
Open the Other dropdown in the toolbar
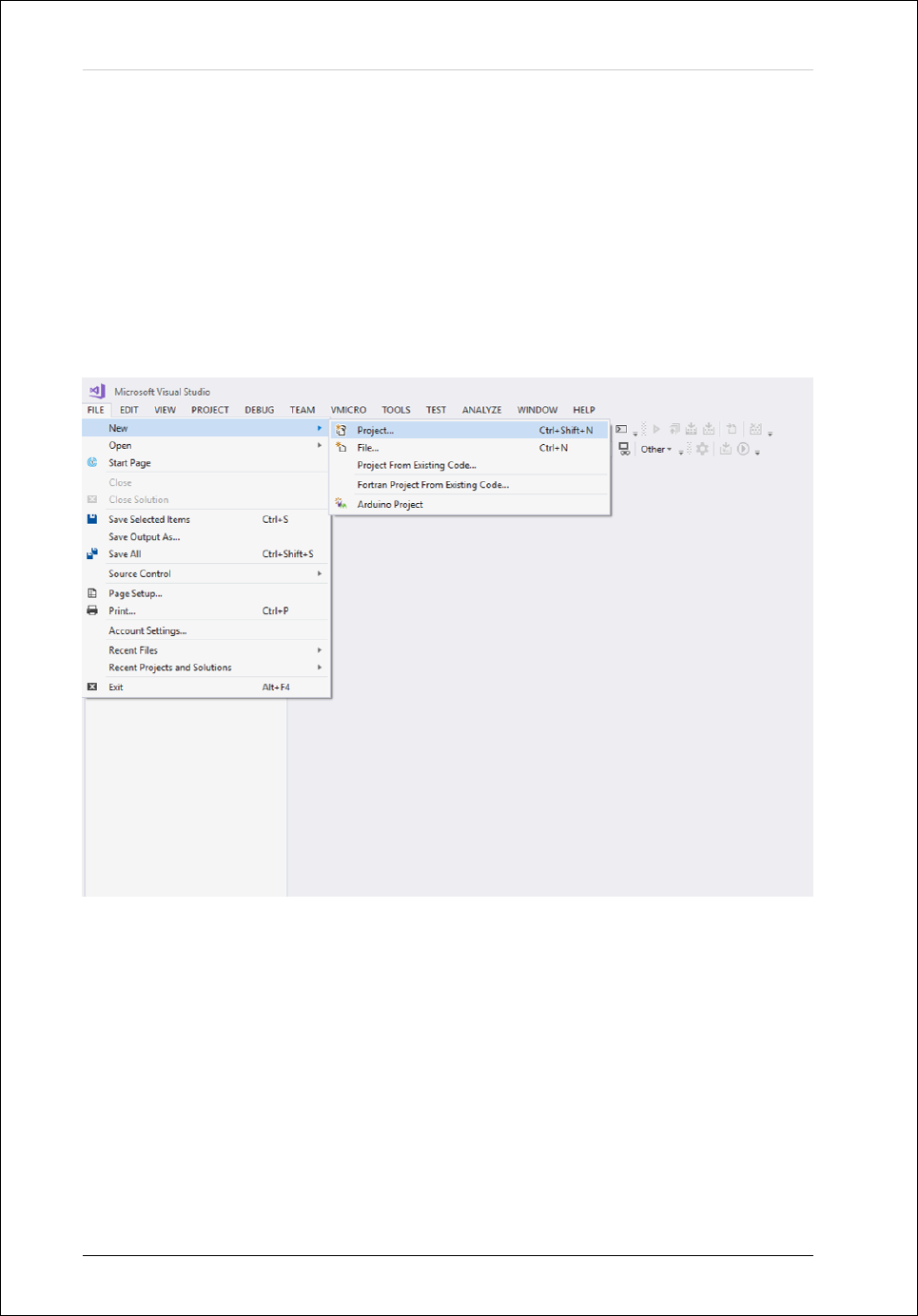pyautogui.click(x=655, y=449)
